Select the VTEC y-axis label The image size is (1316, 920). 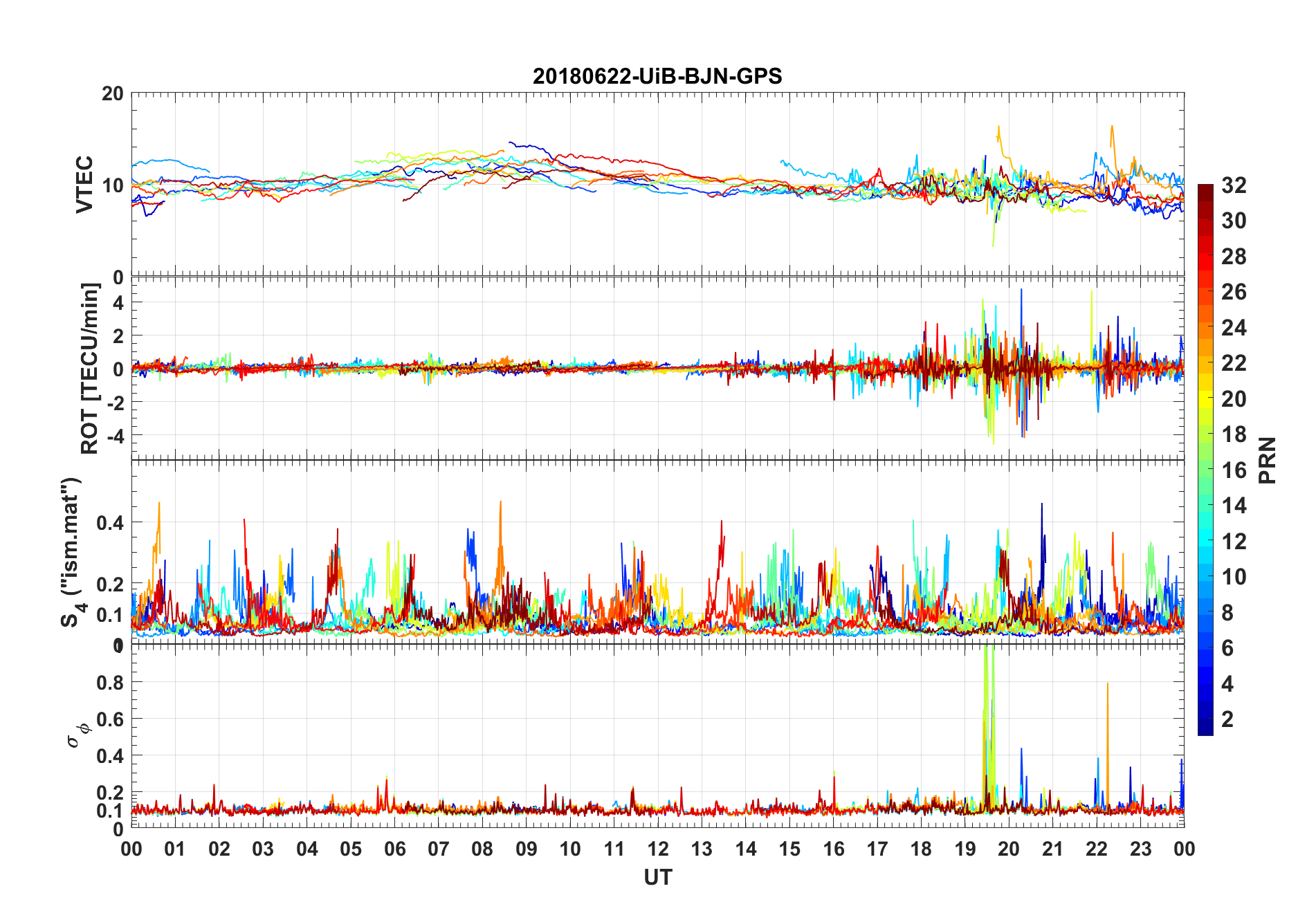tap(84, 185)
